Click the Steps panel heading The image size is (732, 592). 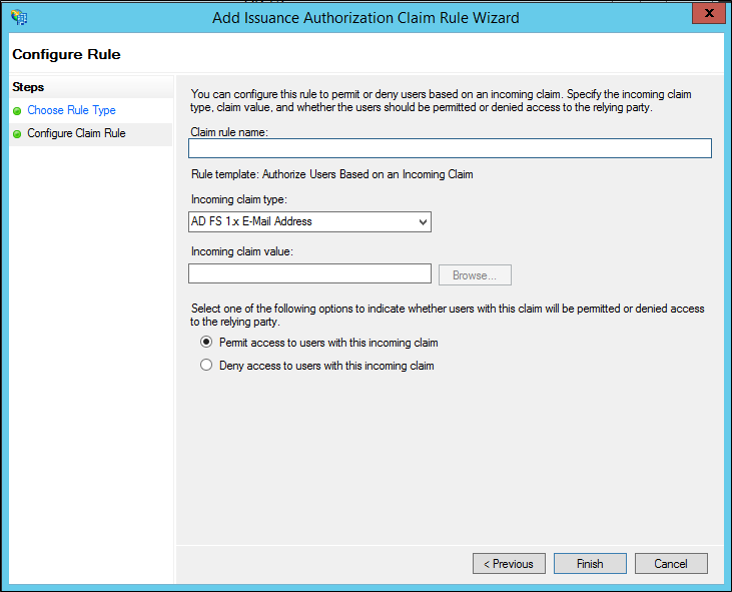click(x=28, y=87)
